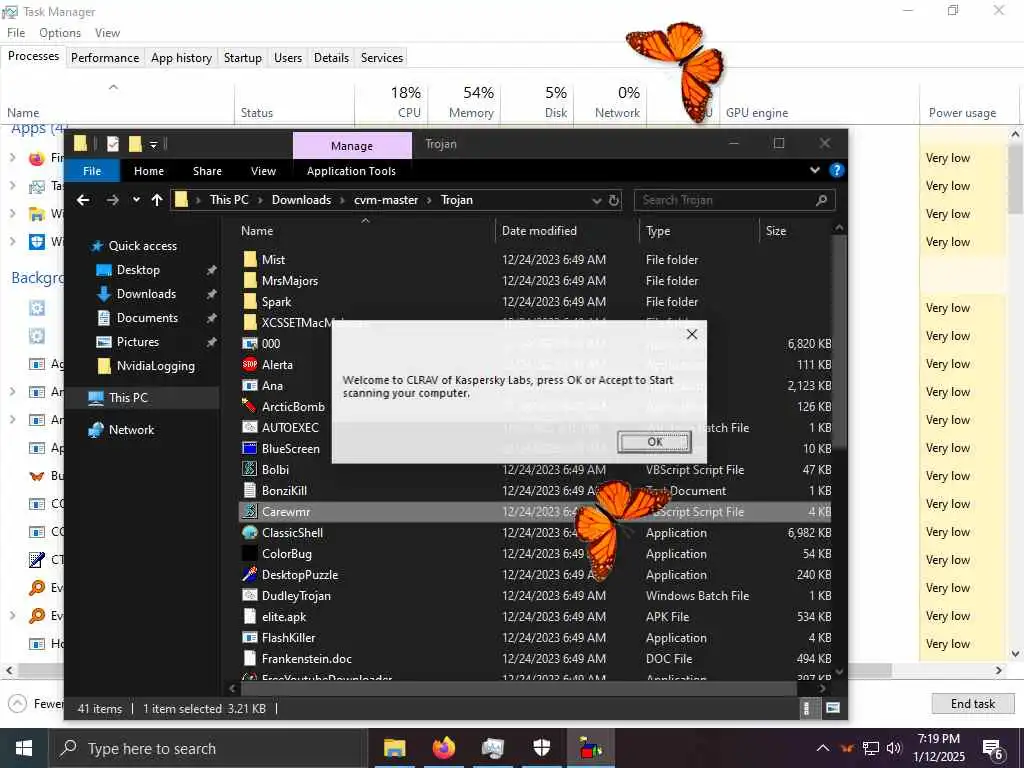Open Windows Security shield on taskbar
This screenshot has height=768, width=1024.
click(541, 748)
